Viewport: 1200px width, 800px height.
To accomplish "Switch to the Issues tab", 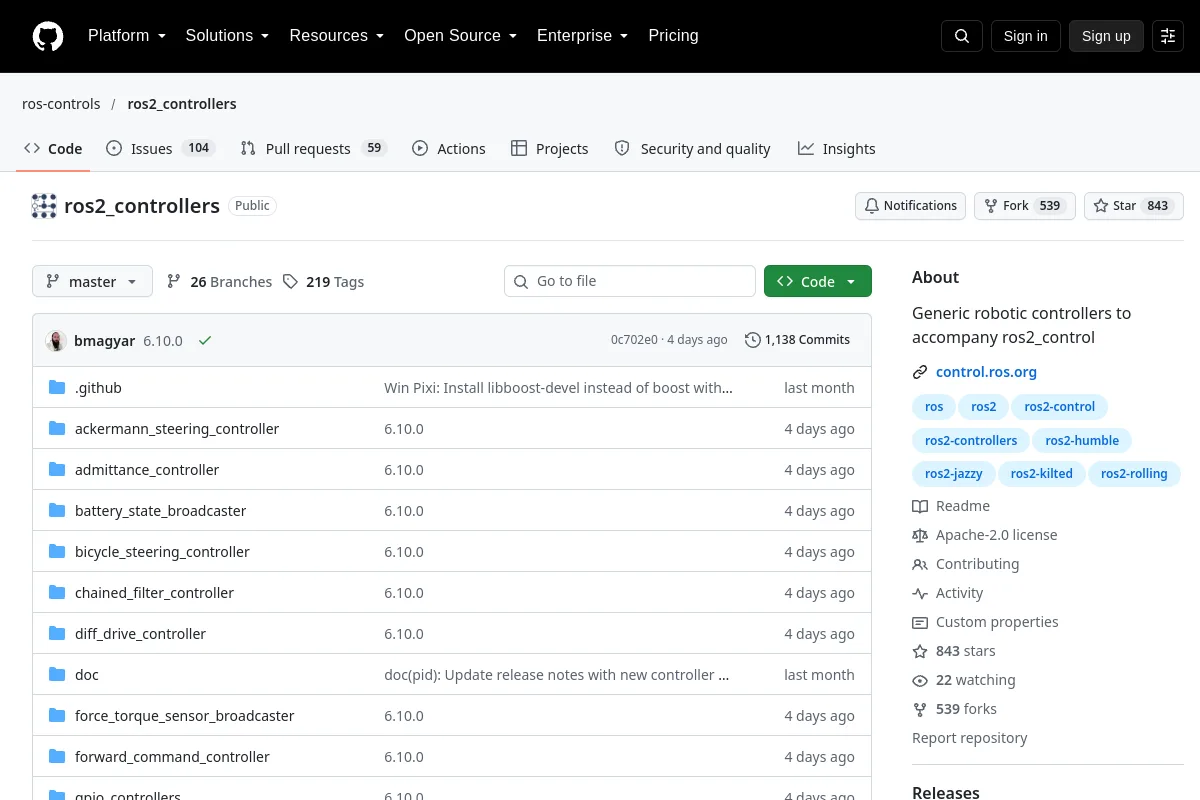I will point(160,148).
